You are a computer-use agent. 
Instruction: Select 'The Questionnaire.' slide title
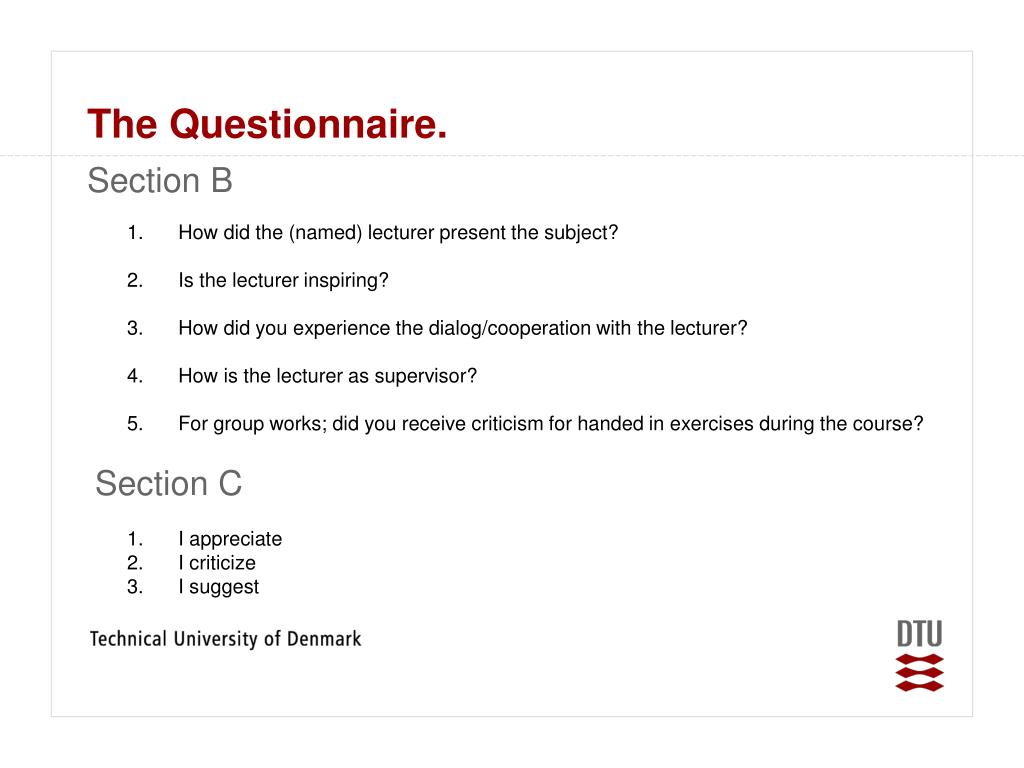267,123
